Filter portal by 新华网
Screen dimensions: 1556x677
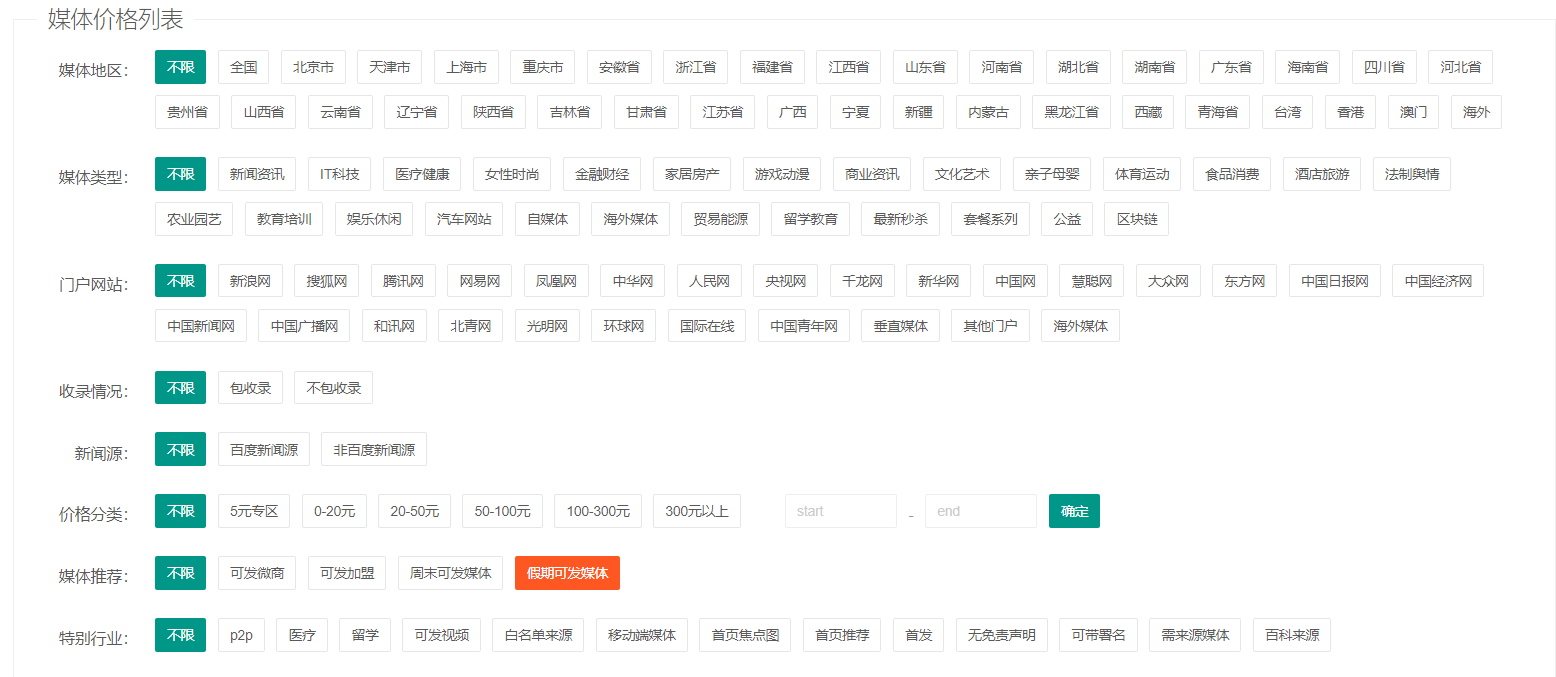point(939,281)
